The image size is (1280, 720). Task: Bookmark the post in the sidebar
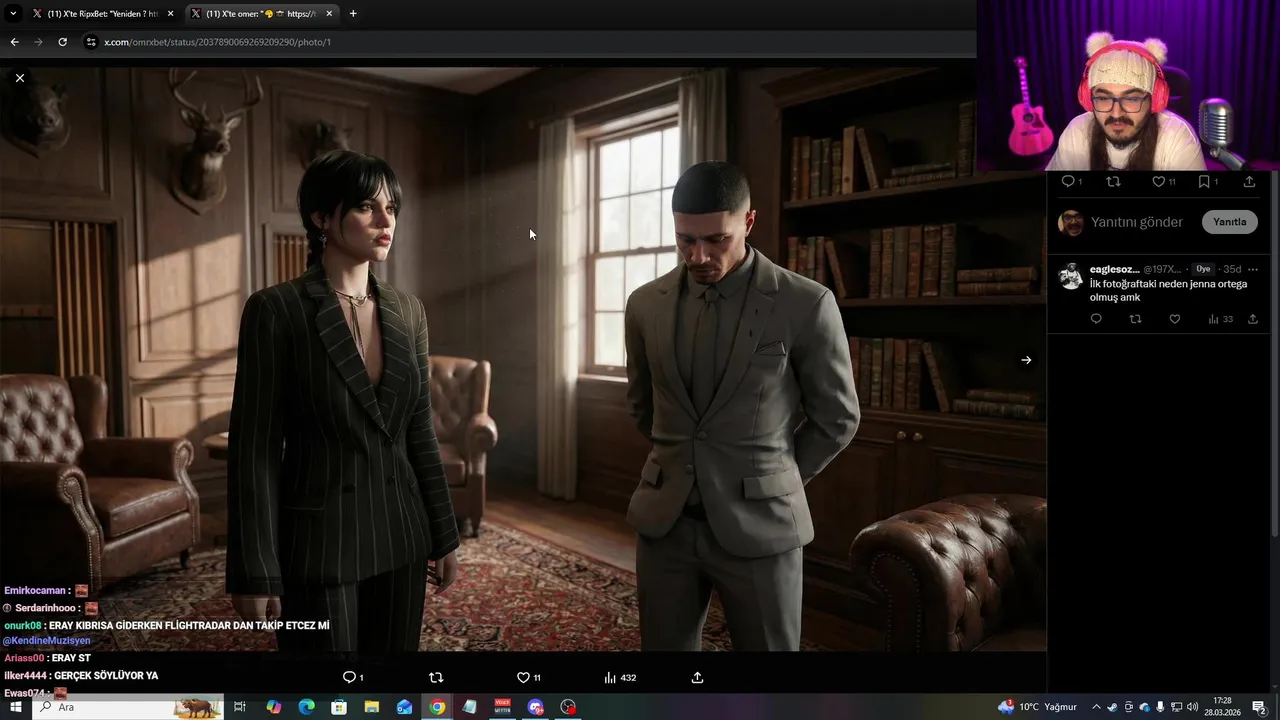pos(1205,181)
